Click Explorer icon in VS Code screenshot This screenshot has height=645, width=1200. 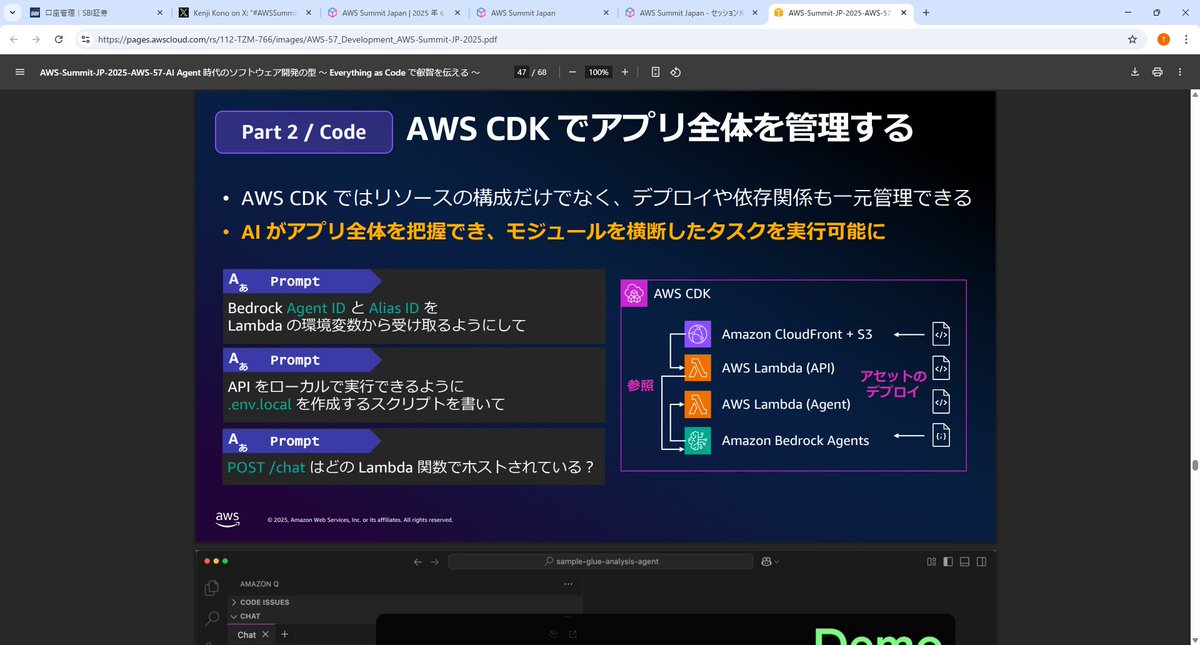211,588
